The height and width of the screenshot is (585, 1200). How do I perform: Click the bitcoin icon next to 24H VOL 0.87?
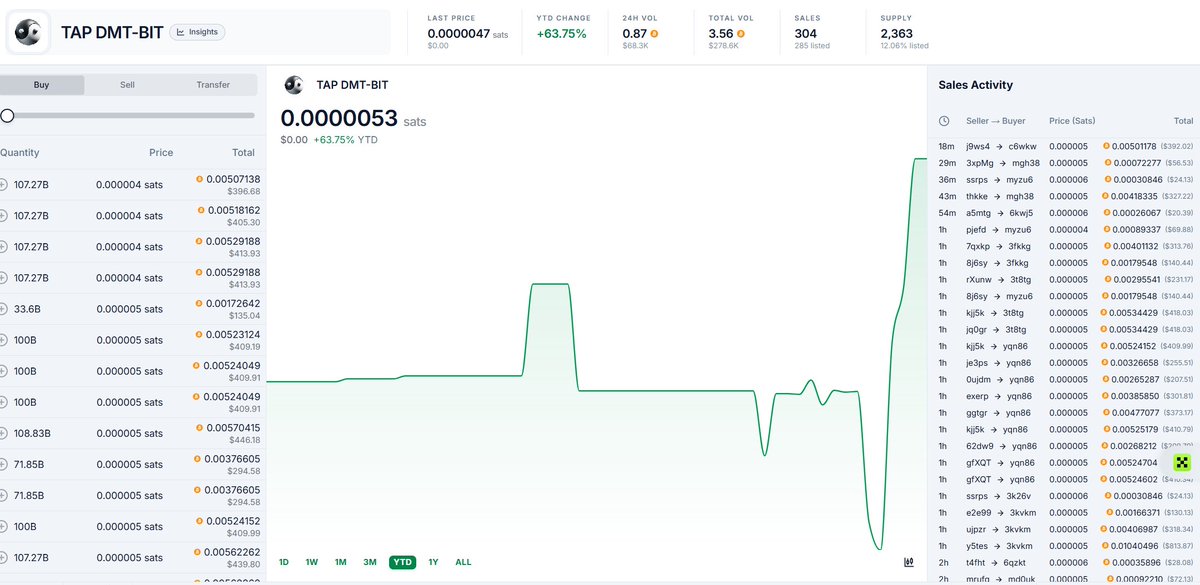click(x=654, y=33)
